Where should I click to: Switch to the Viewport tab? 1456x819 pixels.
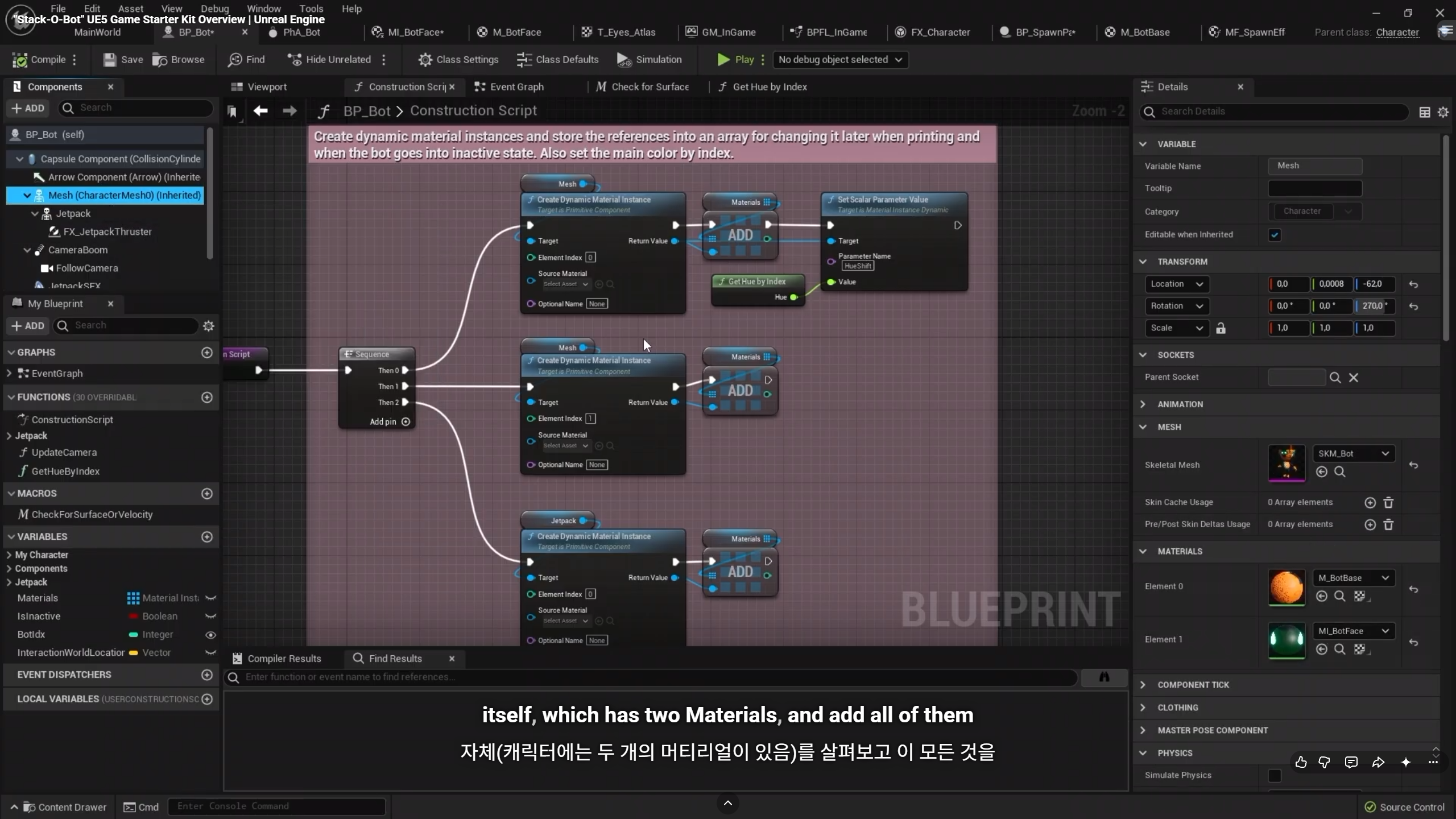[259, 87]
